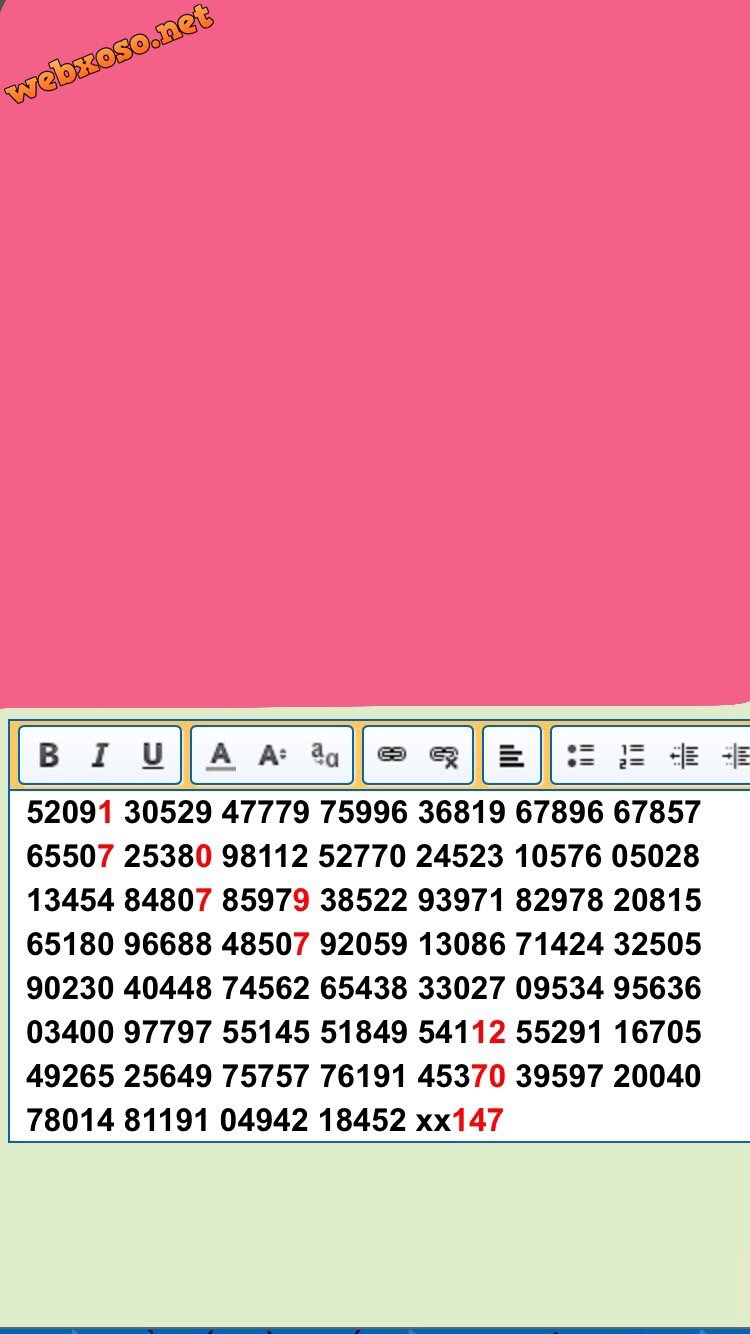Click the number 95636 in the editor
Image resolution: width=750 pixels, height=1334 pixels.
pyautogui.click(x=658, y=988)
